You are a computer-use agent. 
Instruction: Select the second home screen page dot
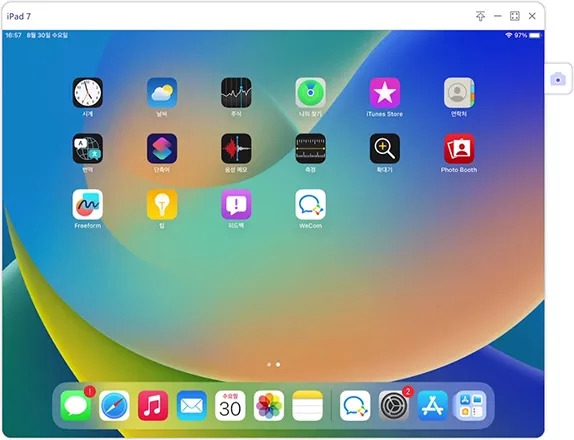point(278,365)
